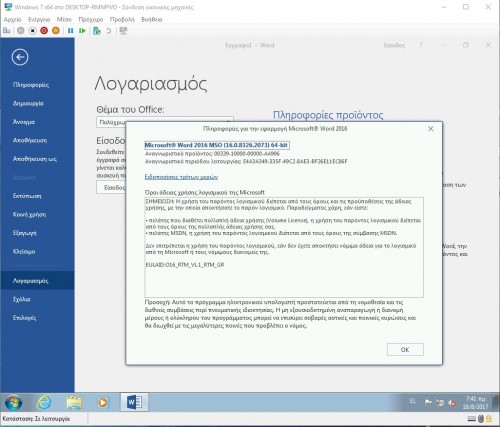Open Windows Explorer from the taskbar
500x427 pixels.
pos(74,403)
